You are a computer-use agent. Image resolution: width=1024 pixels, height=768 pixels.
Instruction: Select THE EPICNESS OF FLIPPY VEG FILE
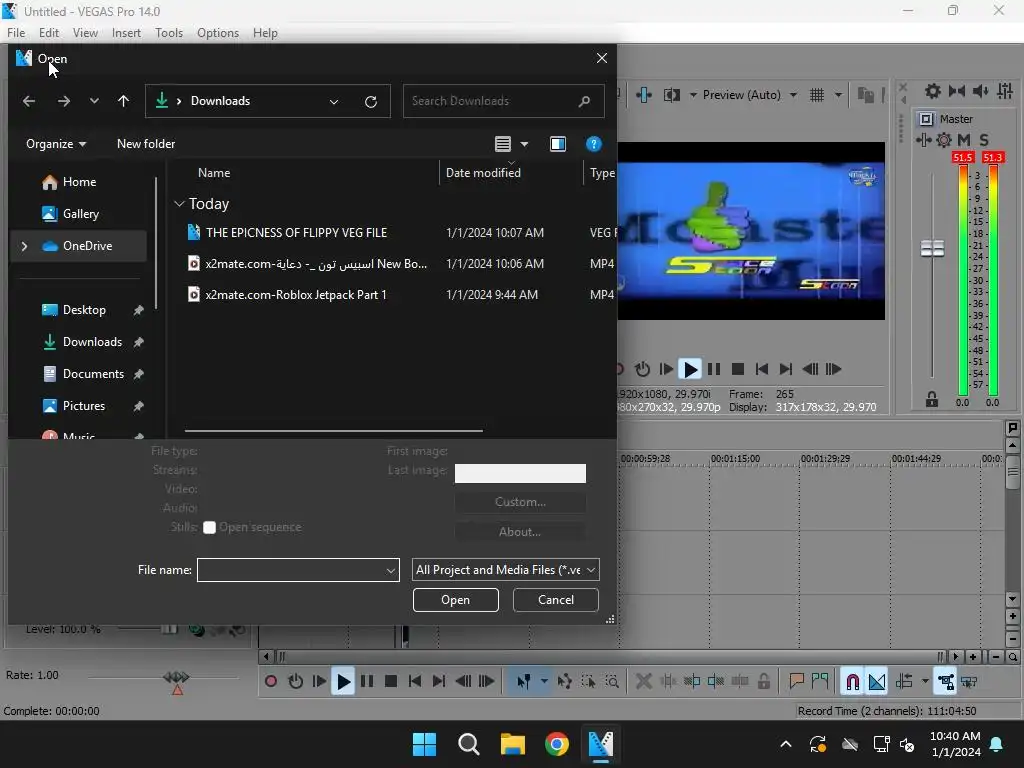point(296,232)
